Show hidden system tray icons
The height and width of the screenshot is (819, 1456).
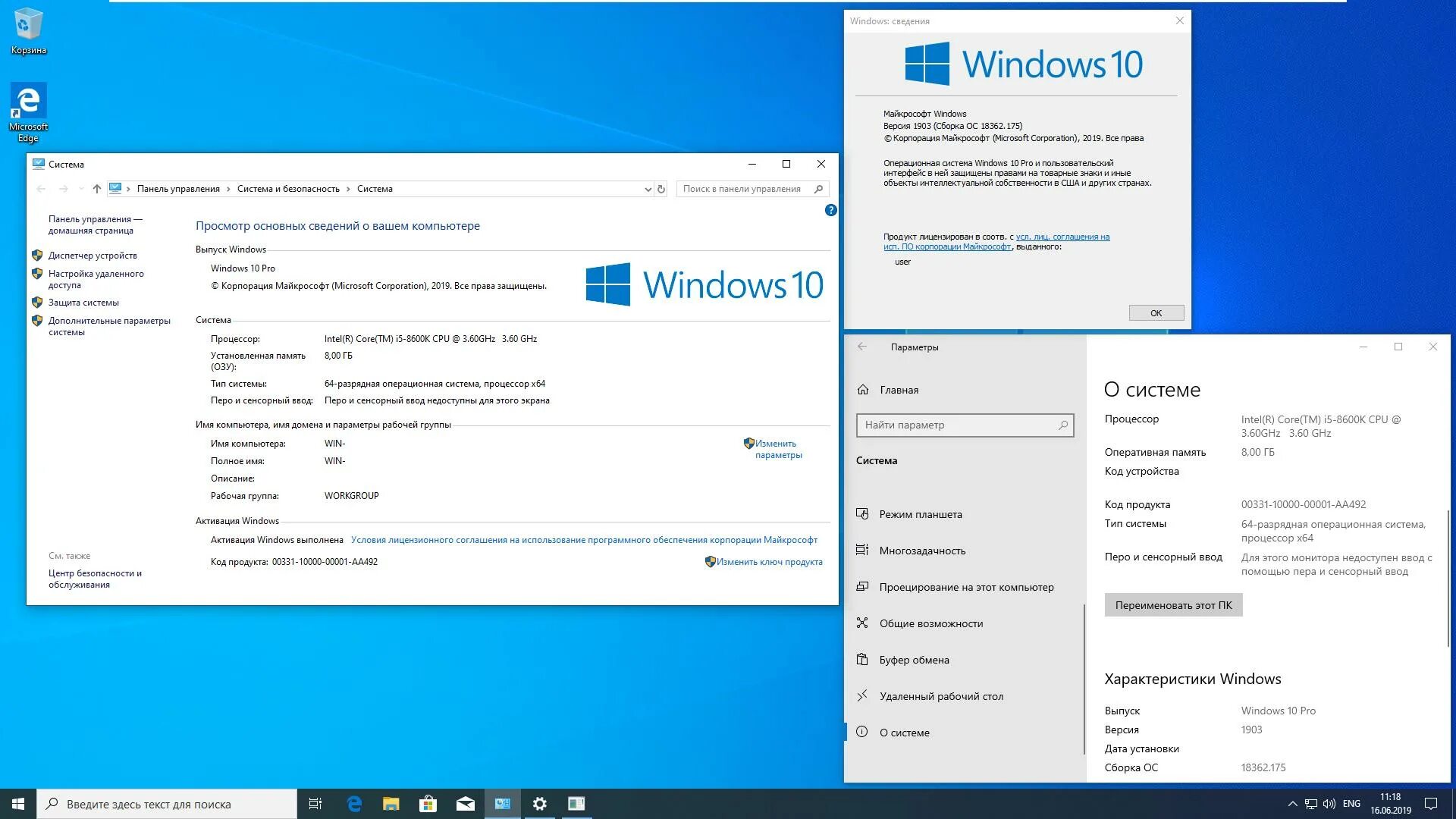[1292, 804]
